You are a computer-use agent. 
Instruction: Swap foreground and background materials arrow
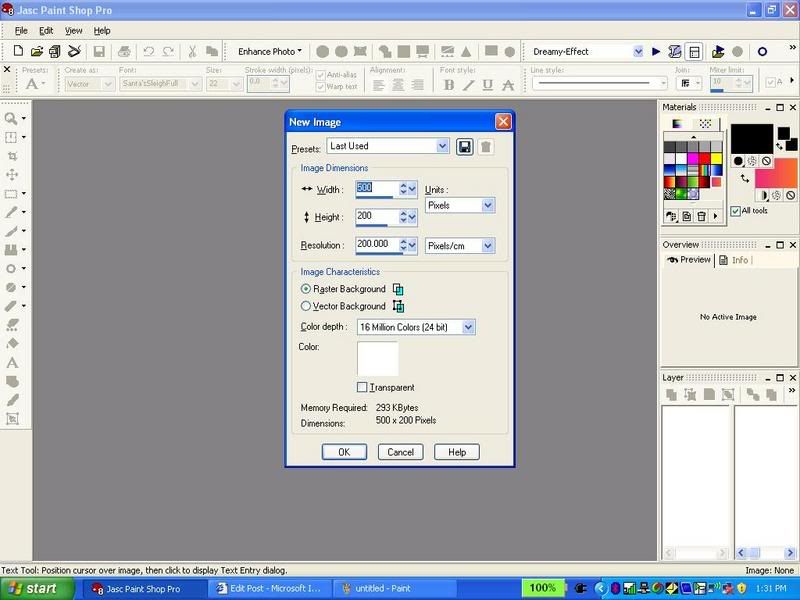[745, 178]
